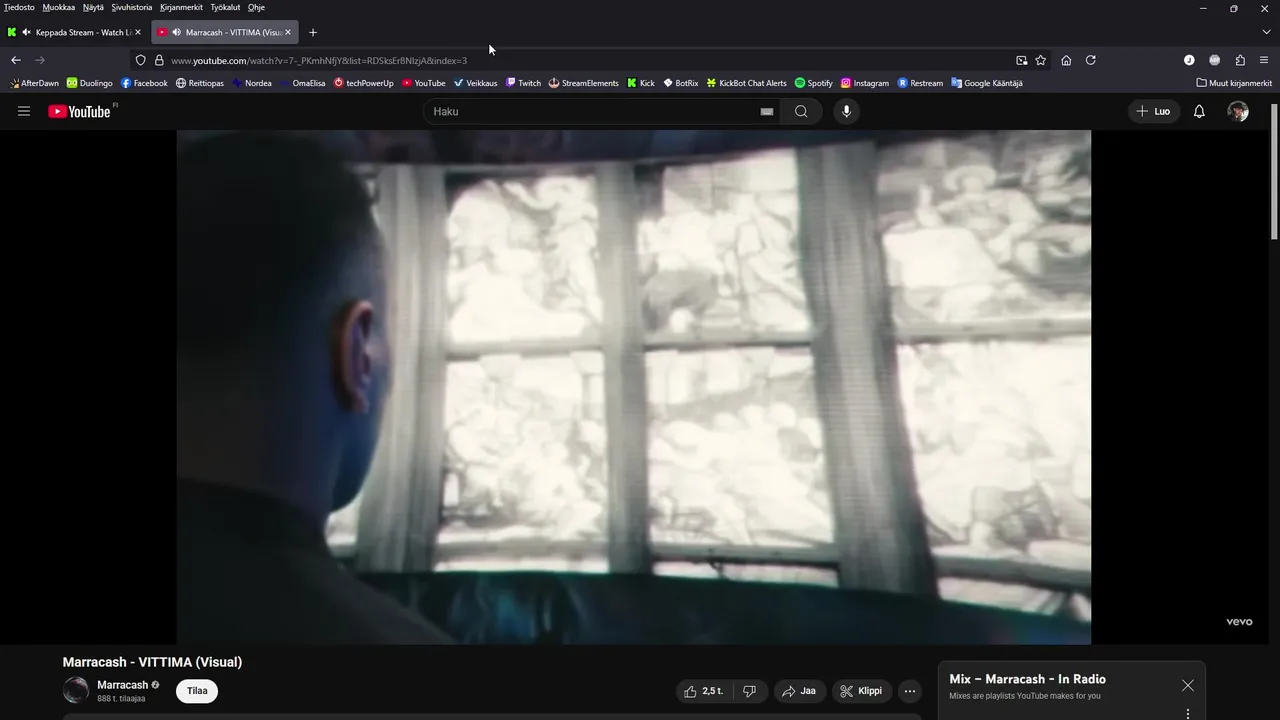Image resolution: width=1280 pixels, height=720 pixels.
Task: Open the YouTube guide hamburger menu
Action: pyautogui.click(x=24, y=111)
